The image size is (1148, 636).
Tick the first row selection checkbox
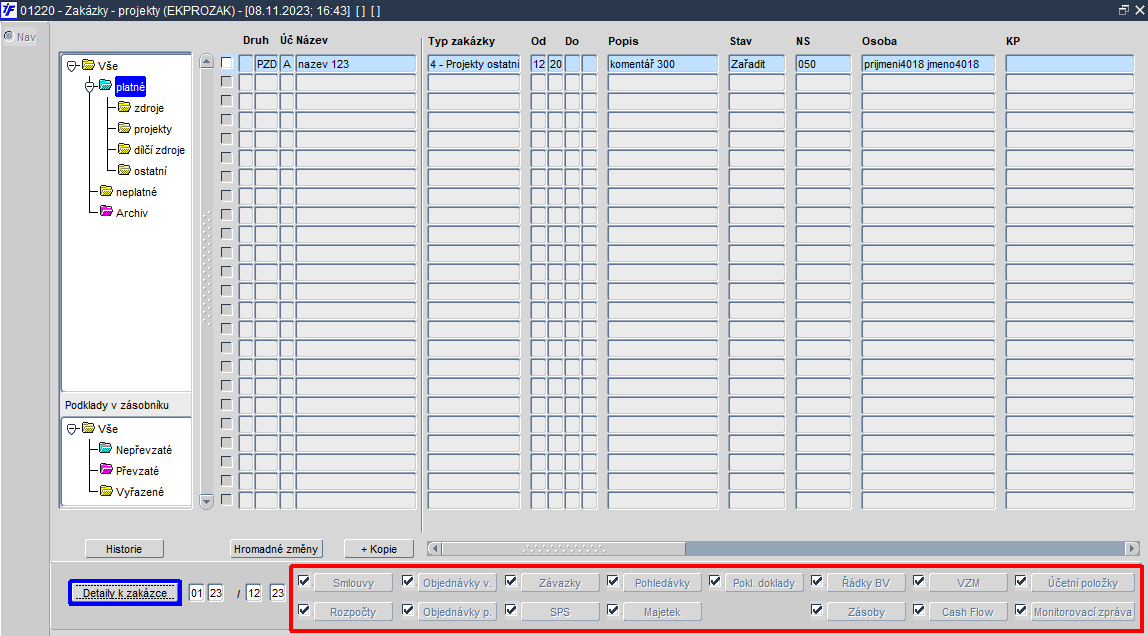tap(227, 63)
